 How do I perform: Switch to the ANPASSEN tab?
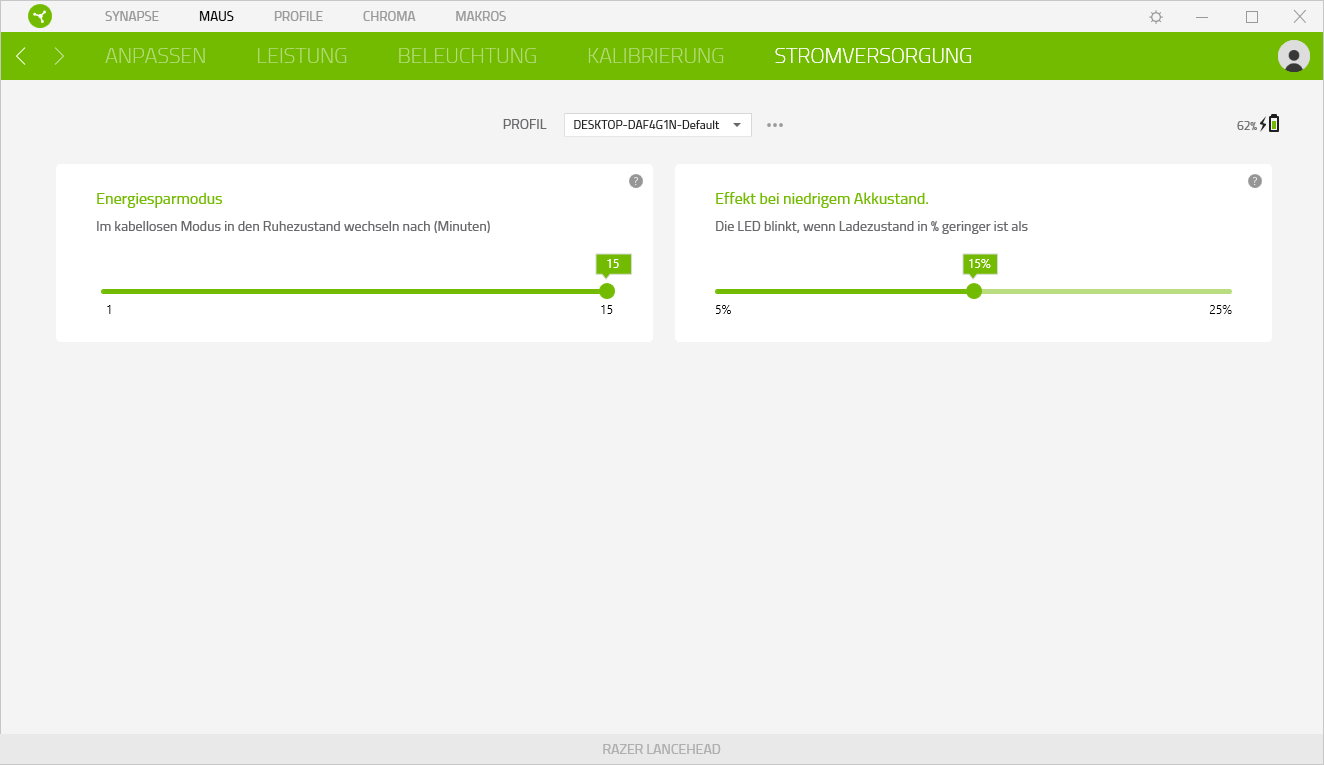tap(155, 56)
